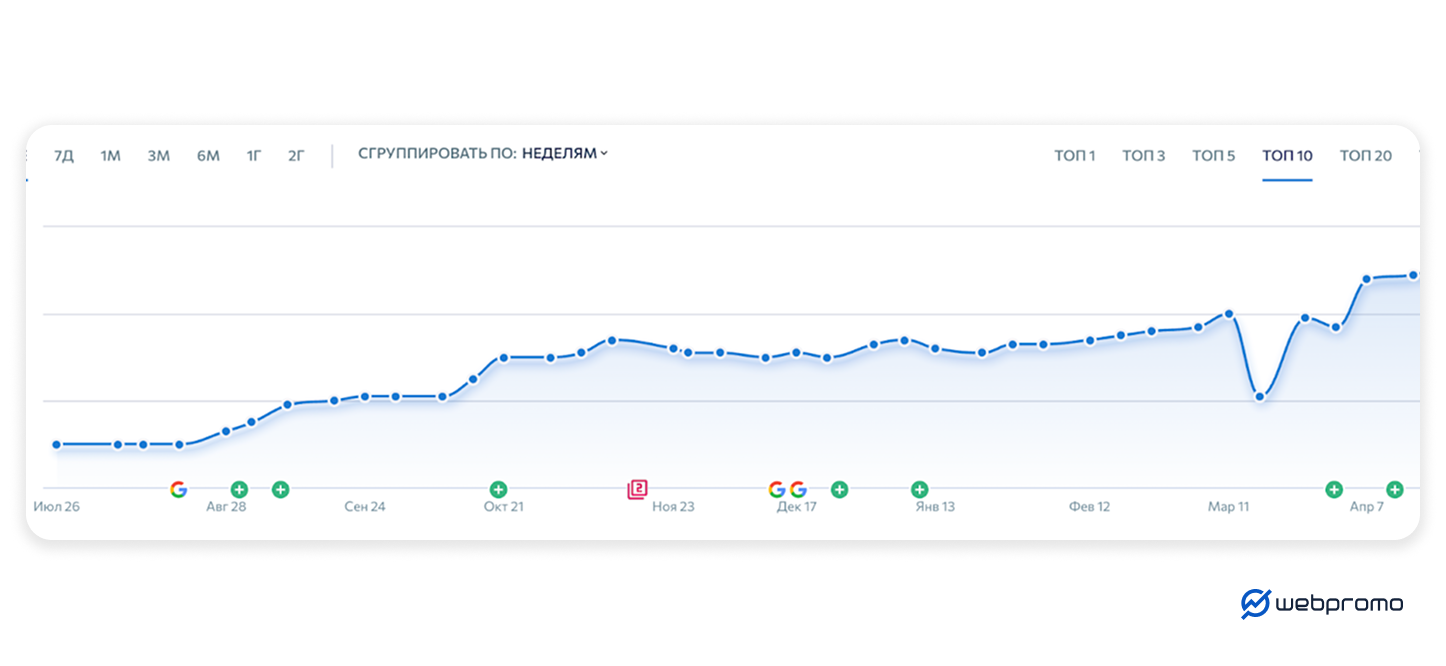
Task: Click the lowest dip data point after Мар 11
Action: coord(1260,397)
